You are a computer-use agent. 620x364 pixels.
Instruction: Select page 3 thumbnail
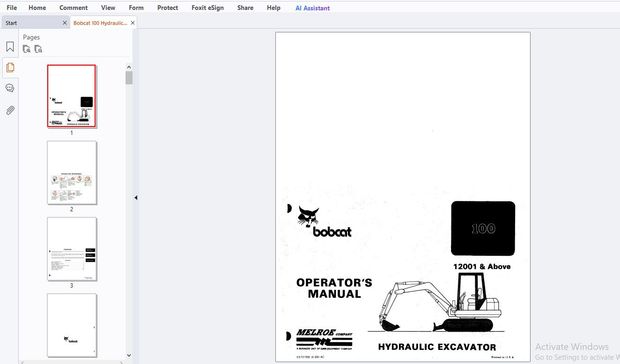click(72, 249)
